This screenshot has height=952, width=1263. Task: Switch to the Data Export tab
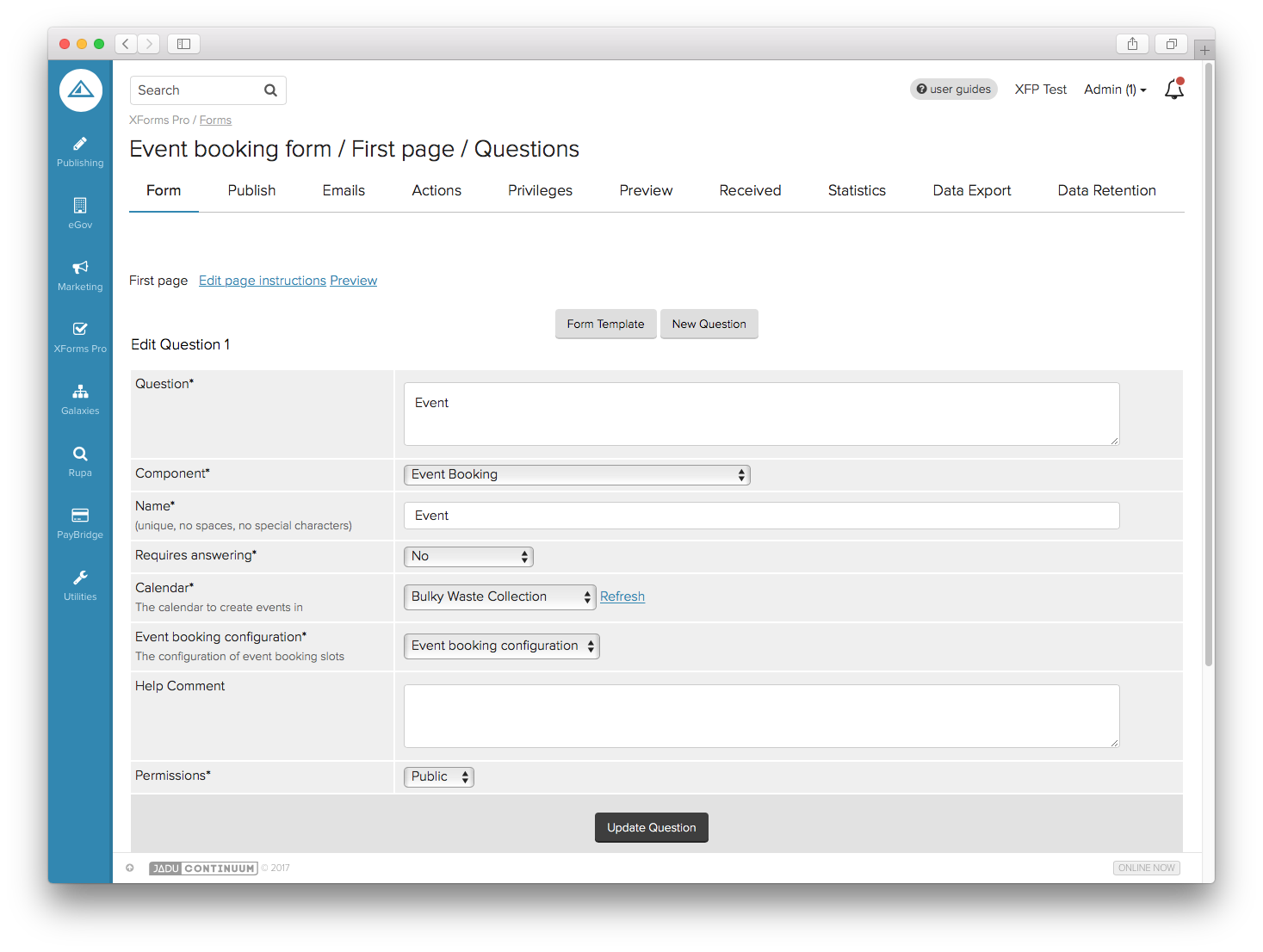pyautogui.click(x=971, y=191)
